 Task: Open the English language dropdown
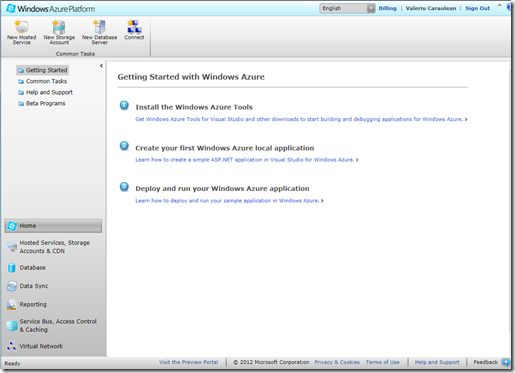(x=347, y=8)
